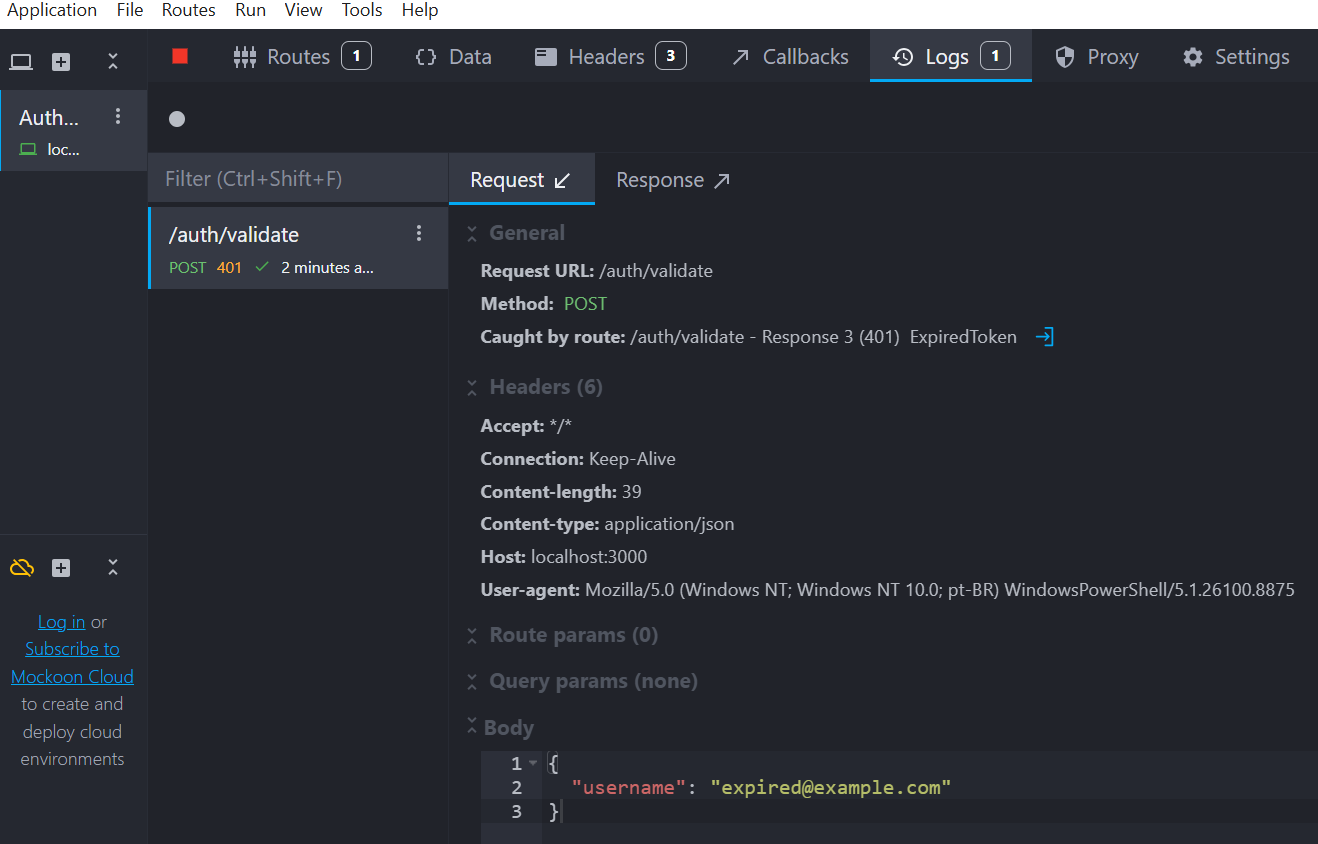Screen dimensions: 1318x844
Task: Select the Auth environment entry
Action: [74, 131]
